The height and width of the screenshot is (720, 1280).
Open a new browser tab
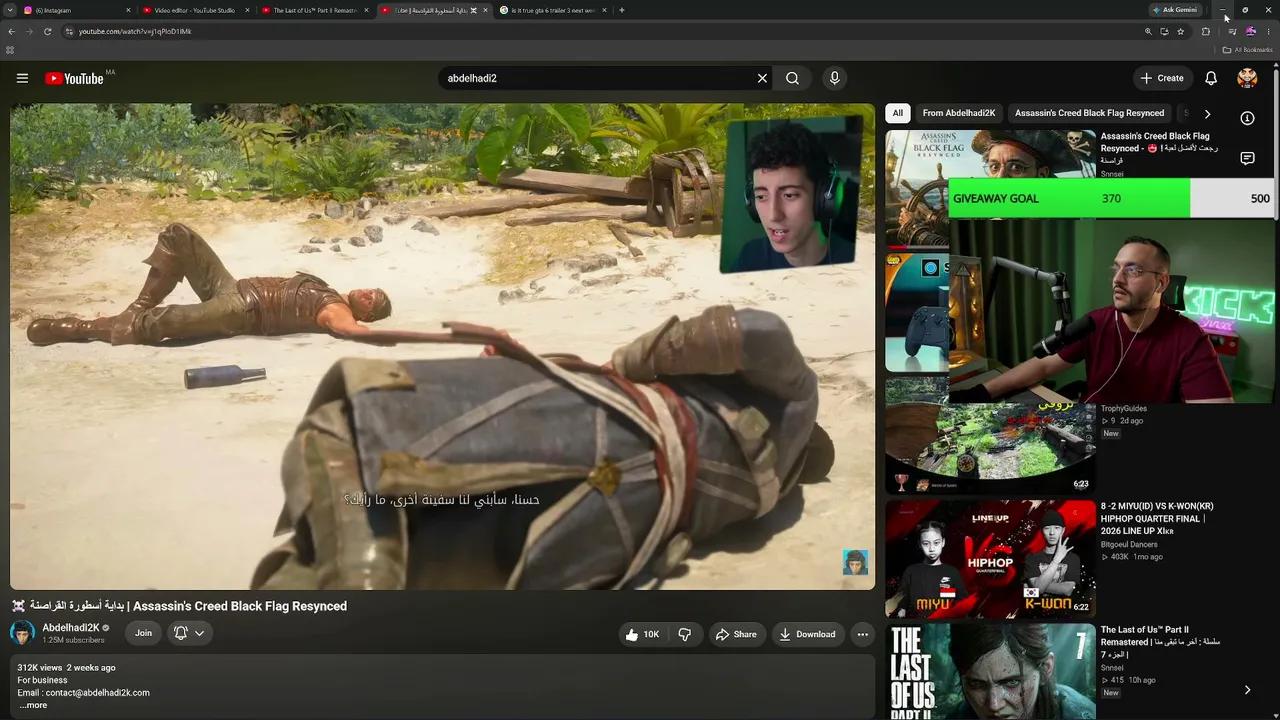point(622,10)
